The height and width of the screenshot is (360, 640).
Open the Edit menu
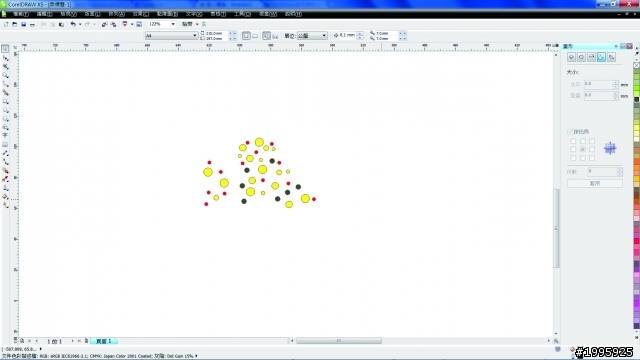44,14
